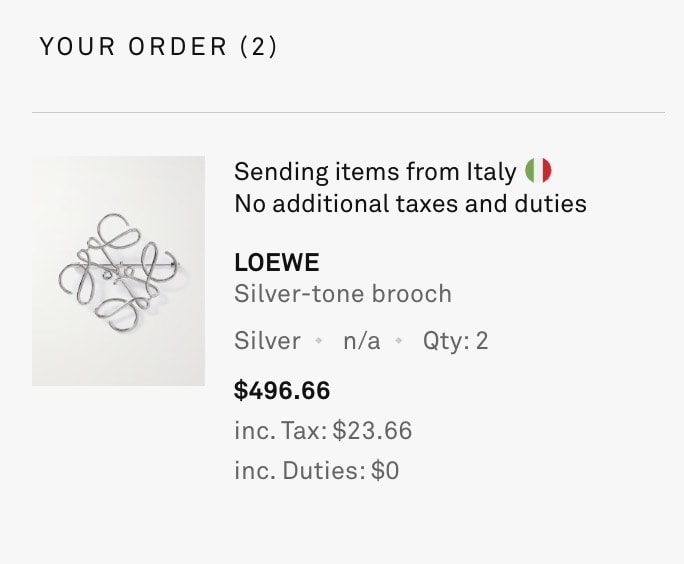Screen dimensions: 684x564
Task: Click No additional taxes and duties notice
Action: pos(410,204)
